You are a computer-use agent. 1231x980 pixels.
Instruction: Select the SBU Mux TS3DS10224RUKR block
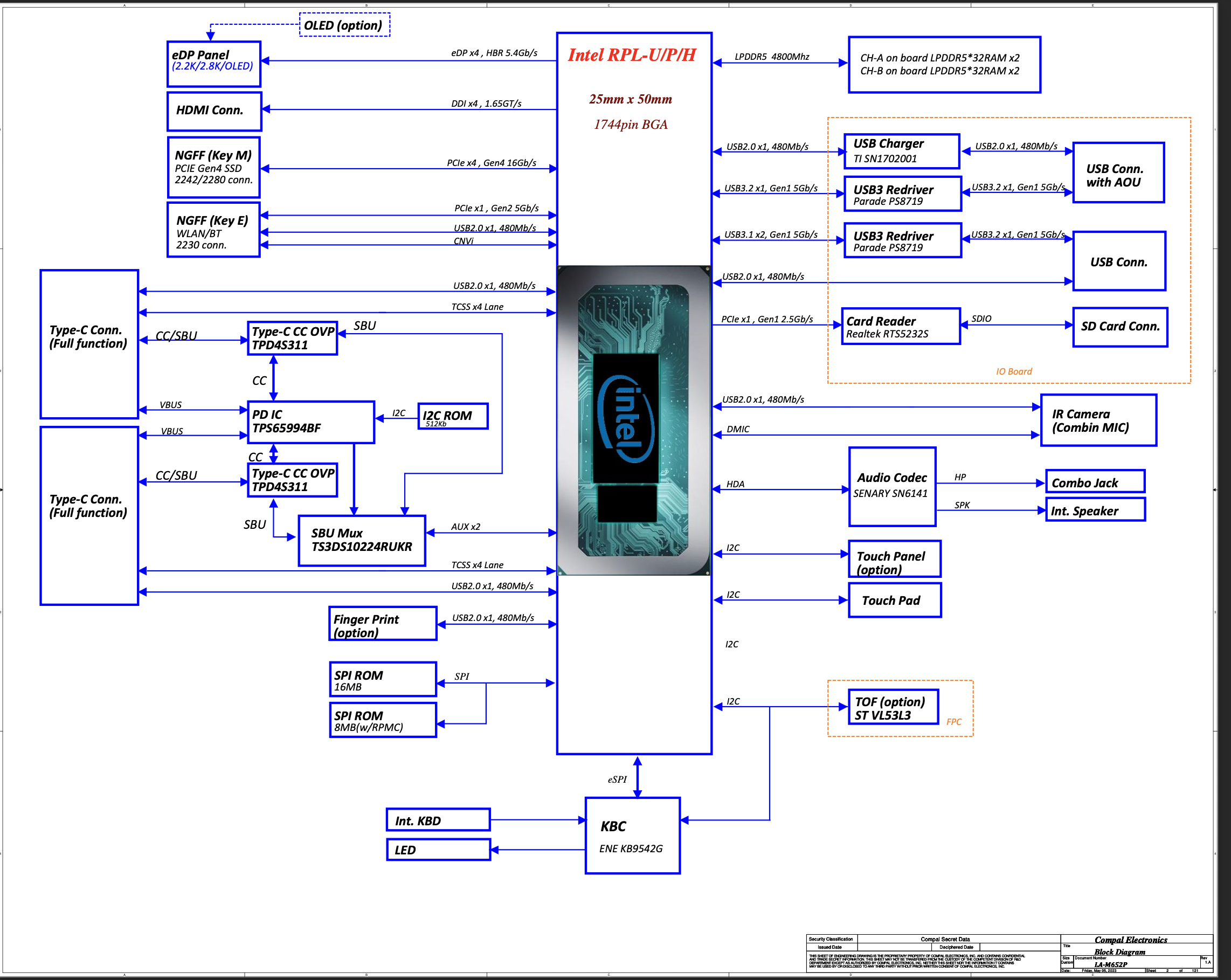coord(362,541)
